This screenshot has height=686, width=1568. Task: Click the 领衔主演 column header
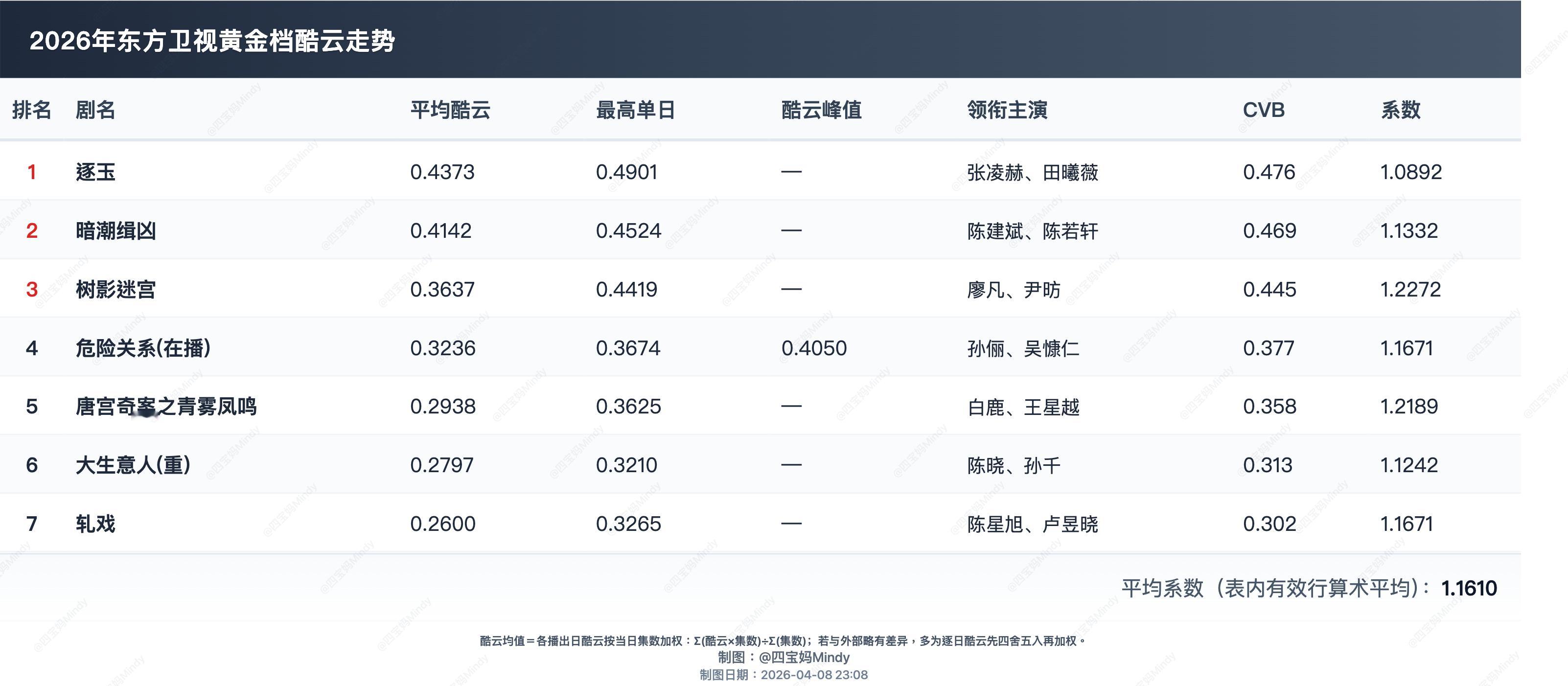1007,110
